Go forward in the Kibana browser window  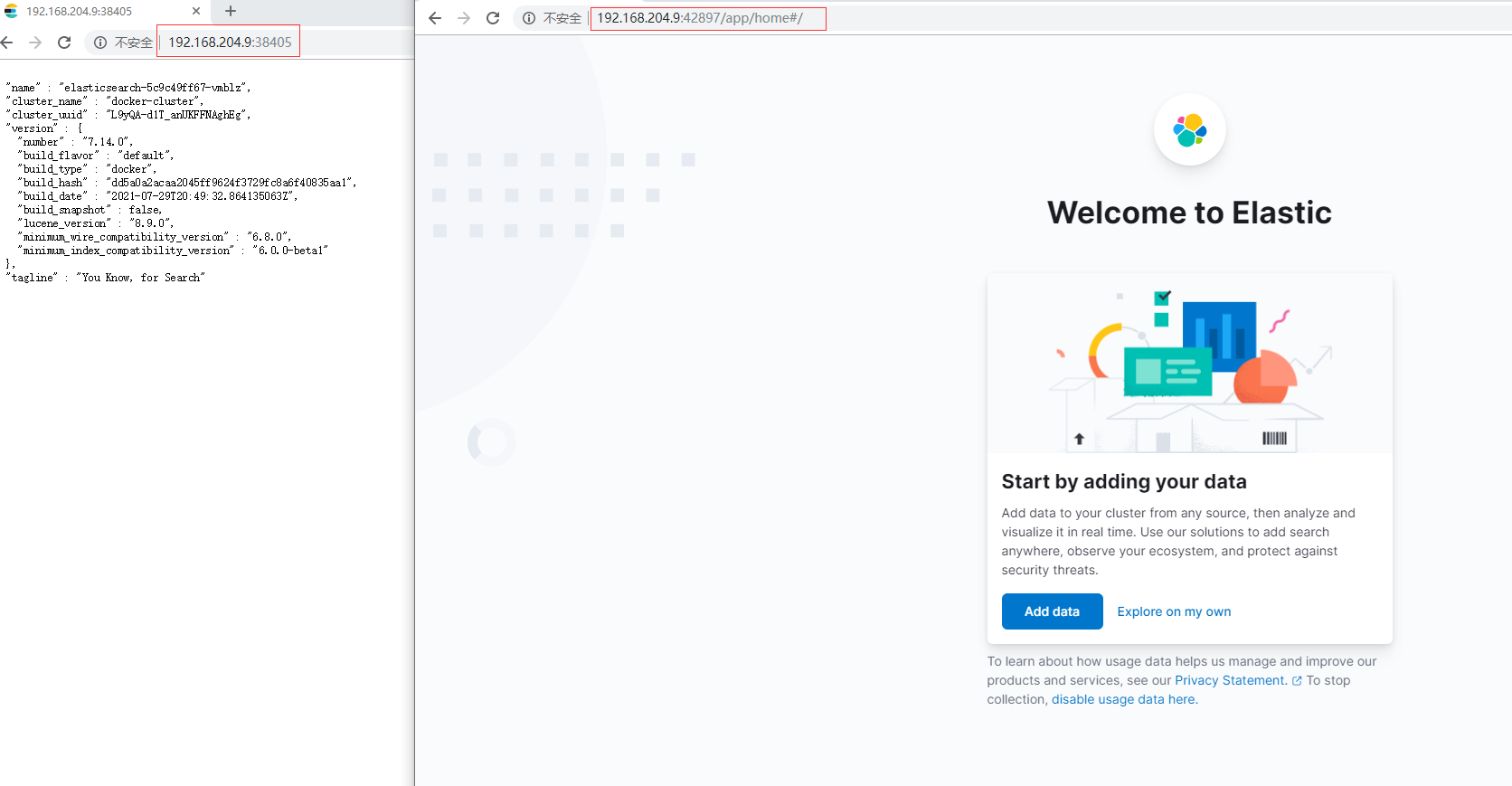coord(464,18)
